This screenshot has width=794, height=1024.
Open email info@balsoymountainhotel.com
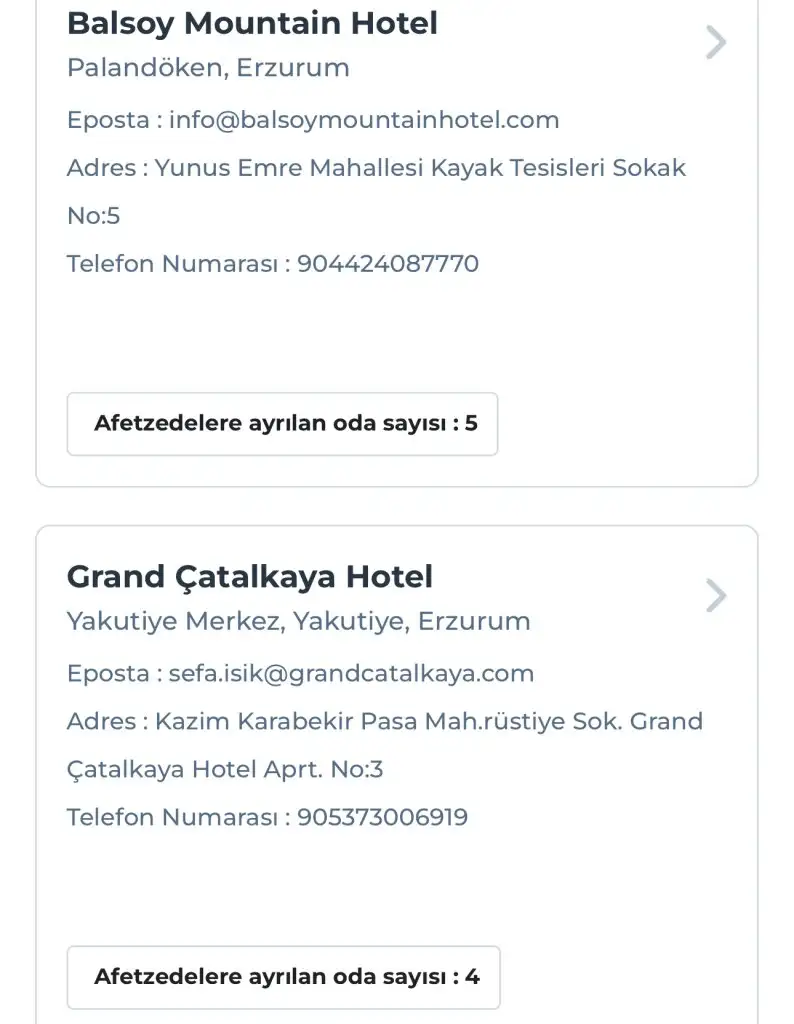[363, 121]
